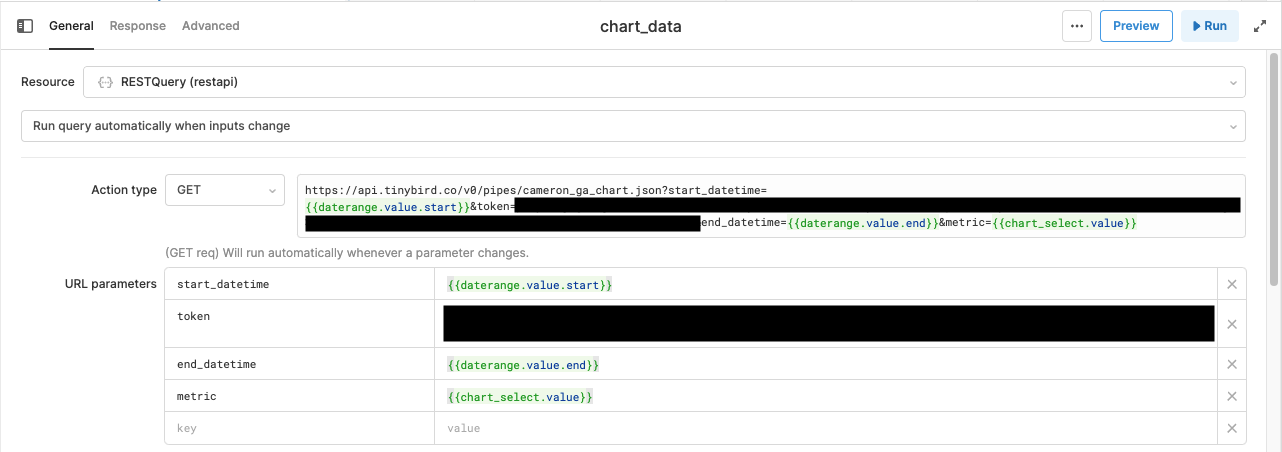Expand the run query automatically dropdown
Image resolution: width=1282 pixels, height=452 pixels.
pyautogui.click(x=632, y=126)
